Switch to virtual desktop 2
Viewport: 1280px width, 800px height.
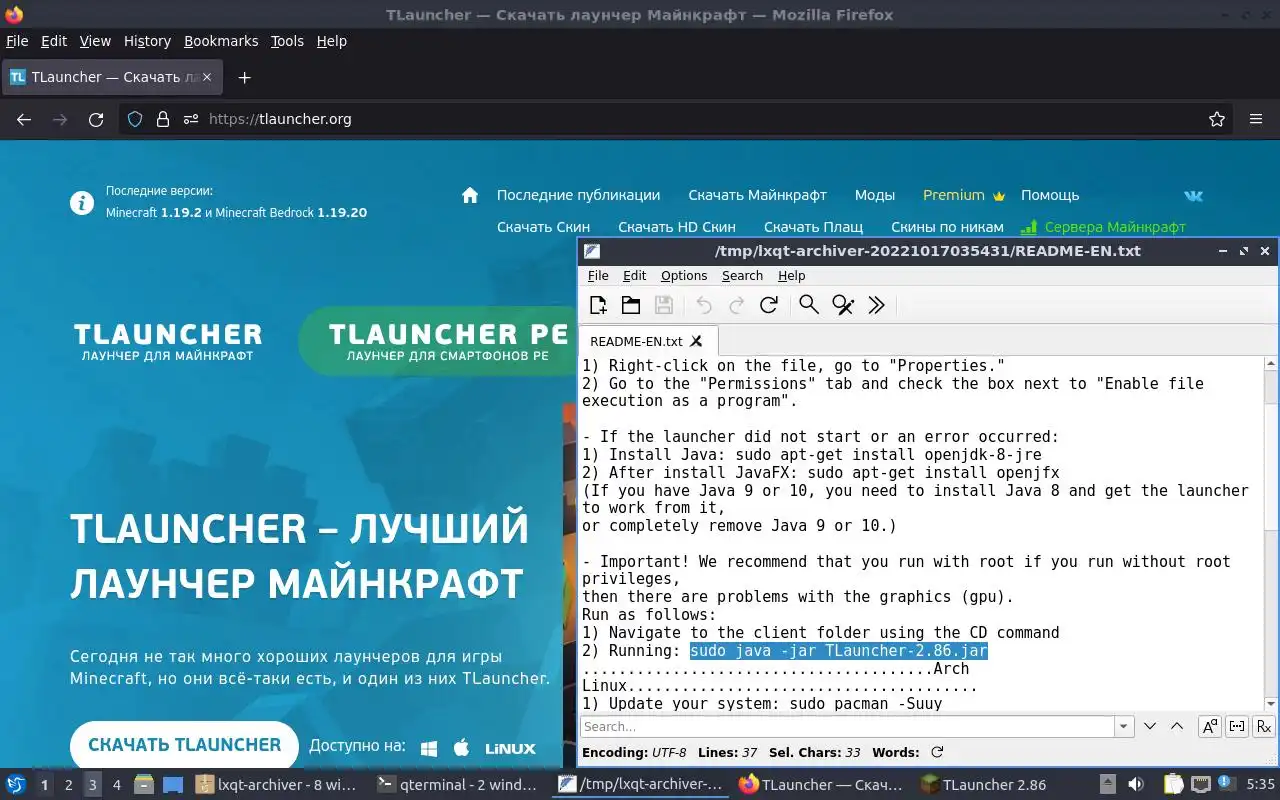(68, 785)
